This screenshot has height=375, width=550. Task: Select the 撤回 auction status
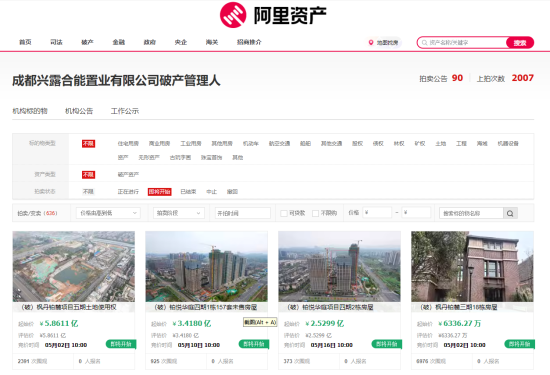coord(232,192)
